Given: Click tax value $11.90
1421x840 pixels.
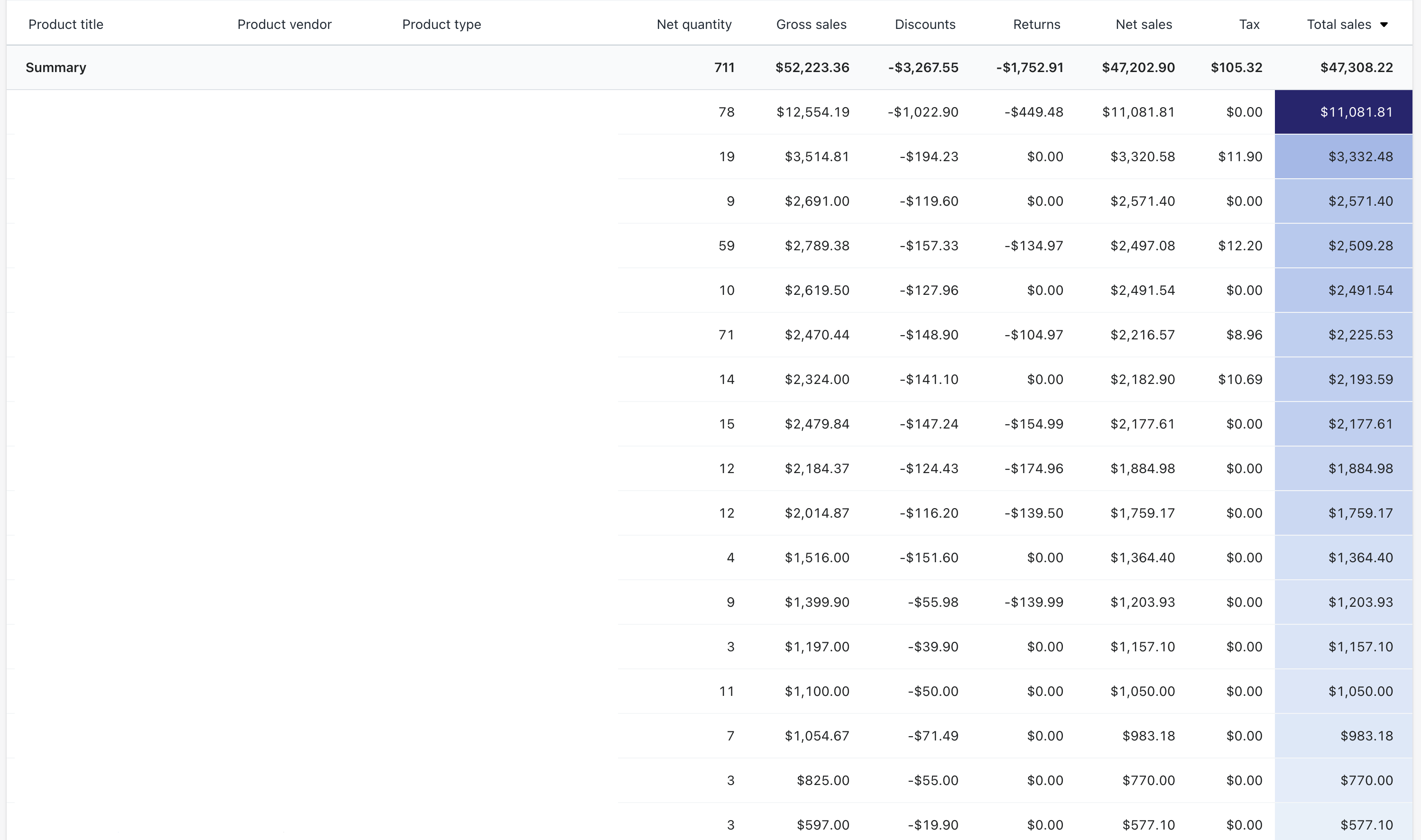Looking at the screenshot, I should [x=1240, y=156].
